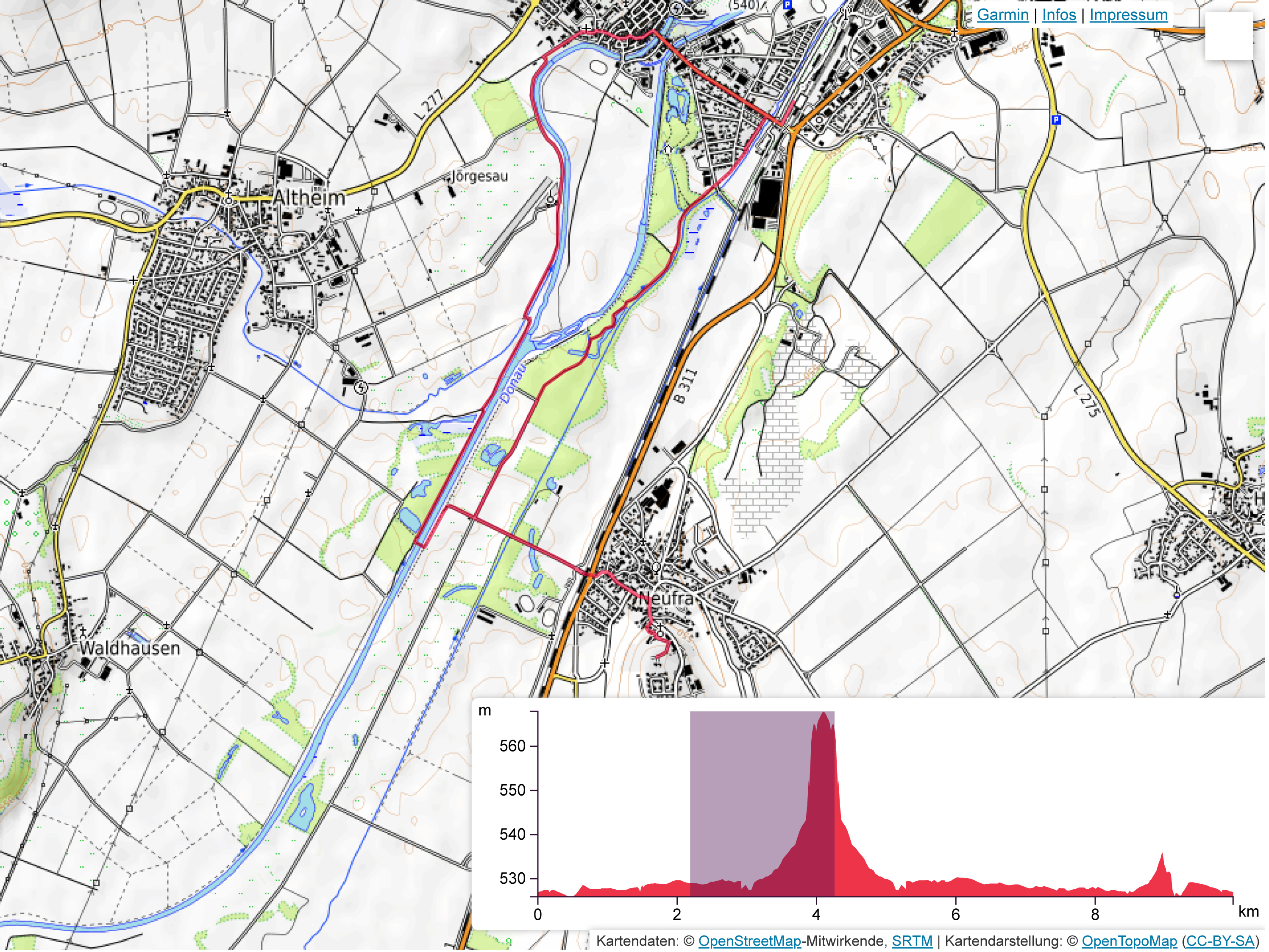Open the OpenStreetMap attribution link
Viewport: 1269px width, 952px height.
(749, 941)
